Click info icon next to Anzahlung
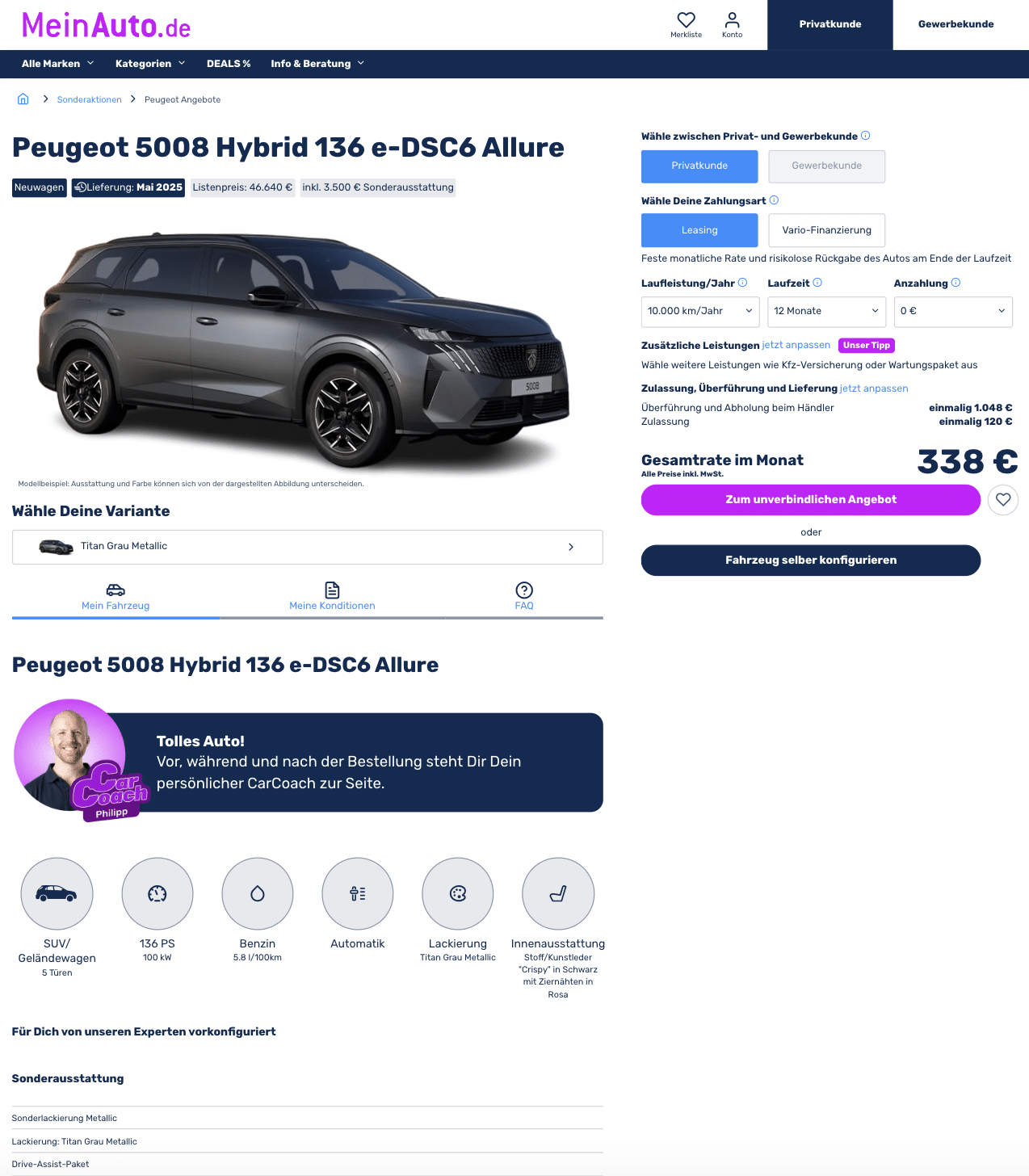The width and height of the screenshot is (1029, 1176). (x=955, y=283)
